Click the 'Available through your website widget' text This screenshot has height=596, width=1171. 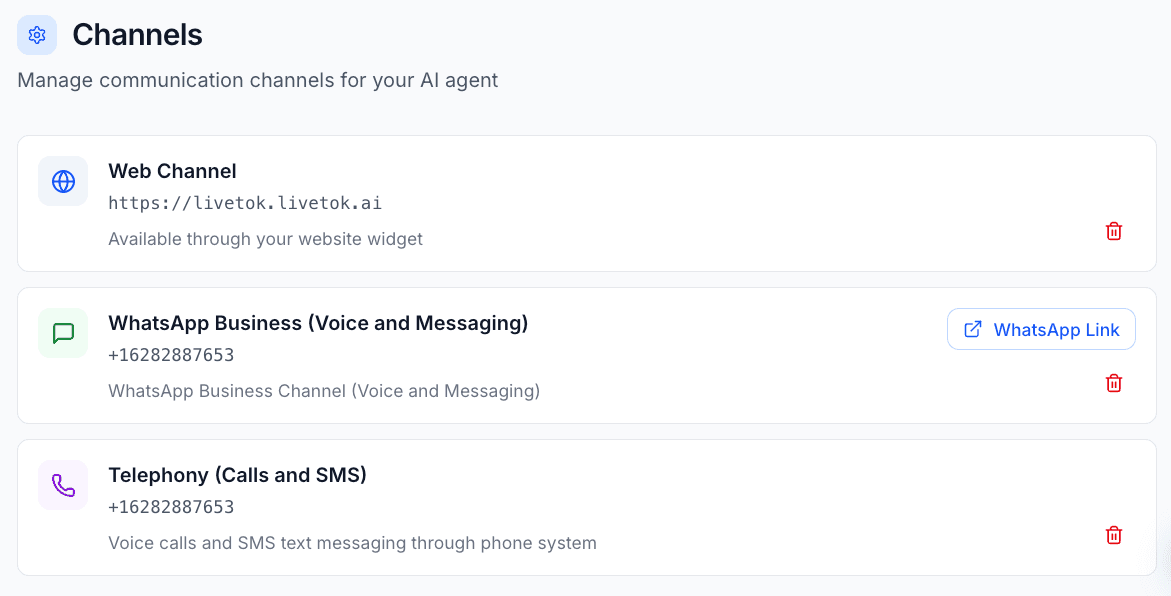point(265,238)
